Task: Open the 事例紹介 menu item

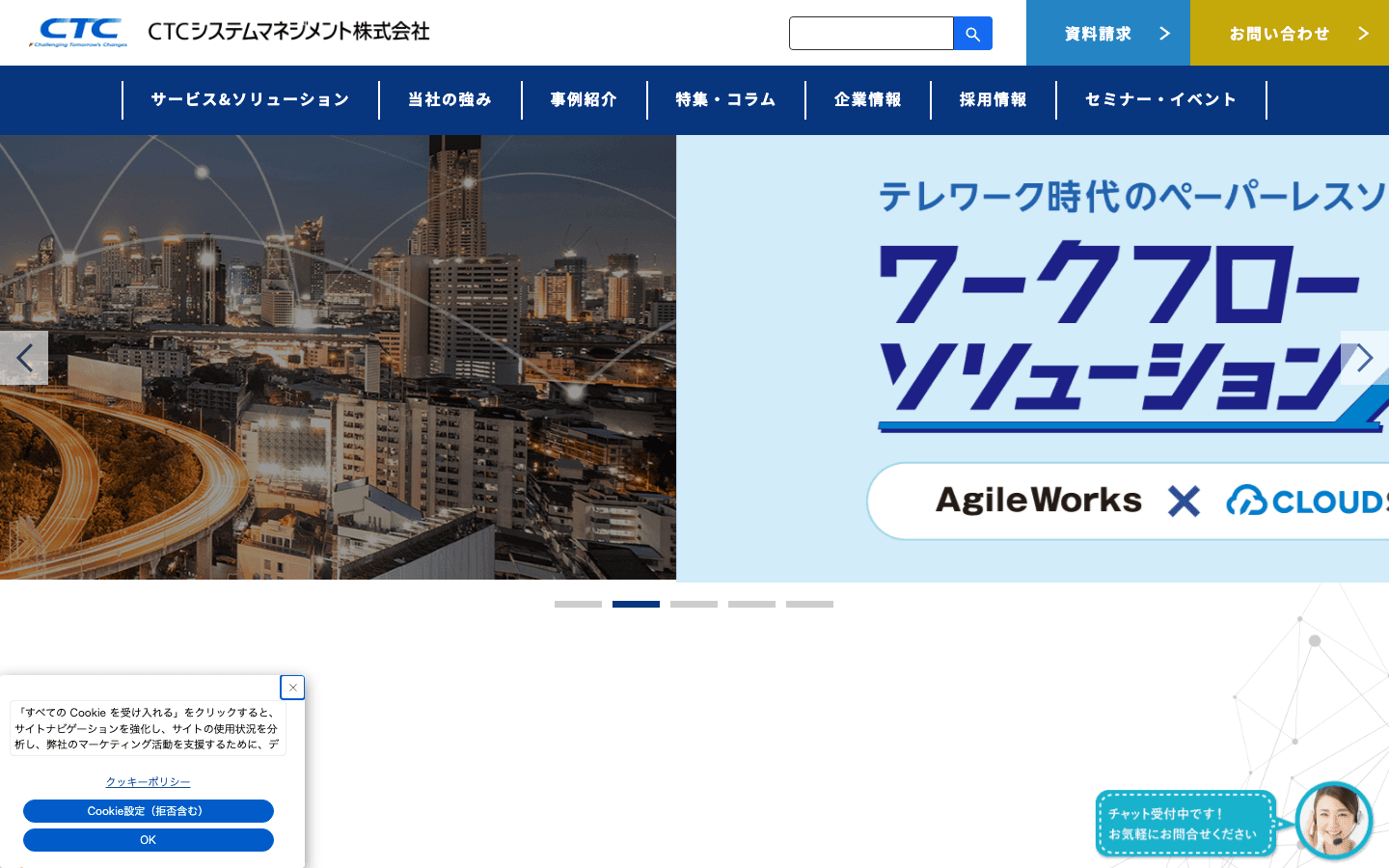Action: click(585, 100)
